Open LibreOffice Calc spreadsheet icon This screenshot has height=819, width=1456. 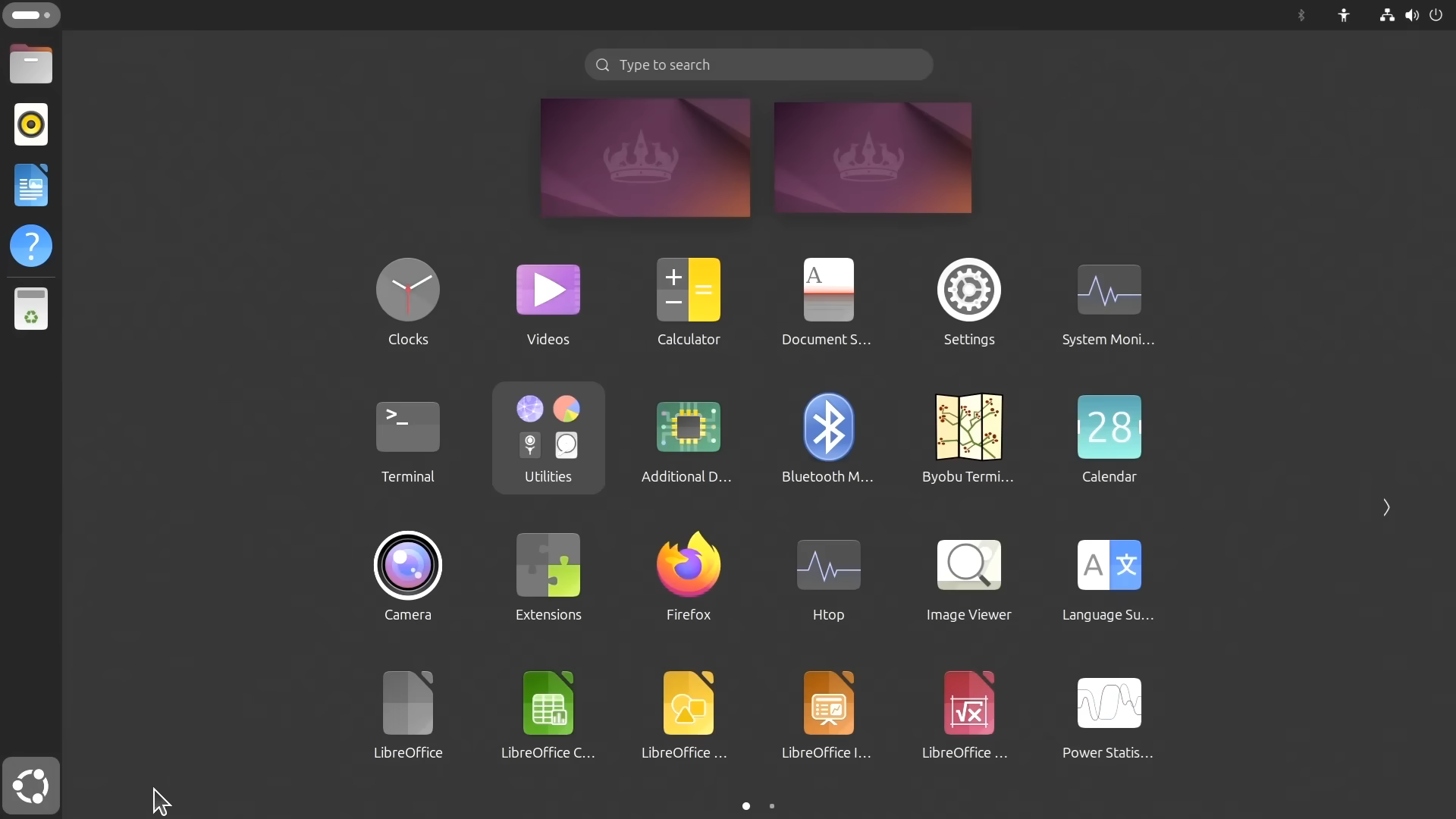[548, 703]
